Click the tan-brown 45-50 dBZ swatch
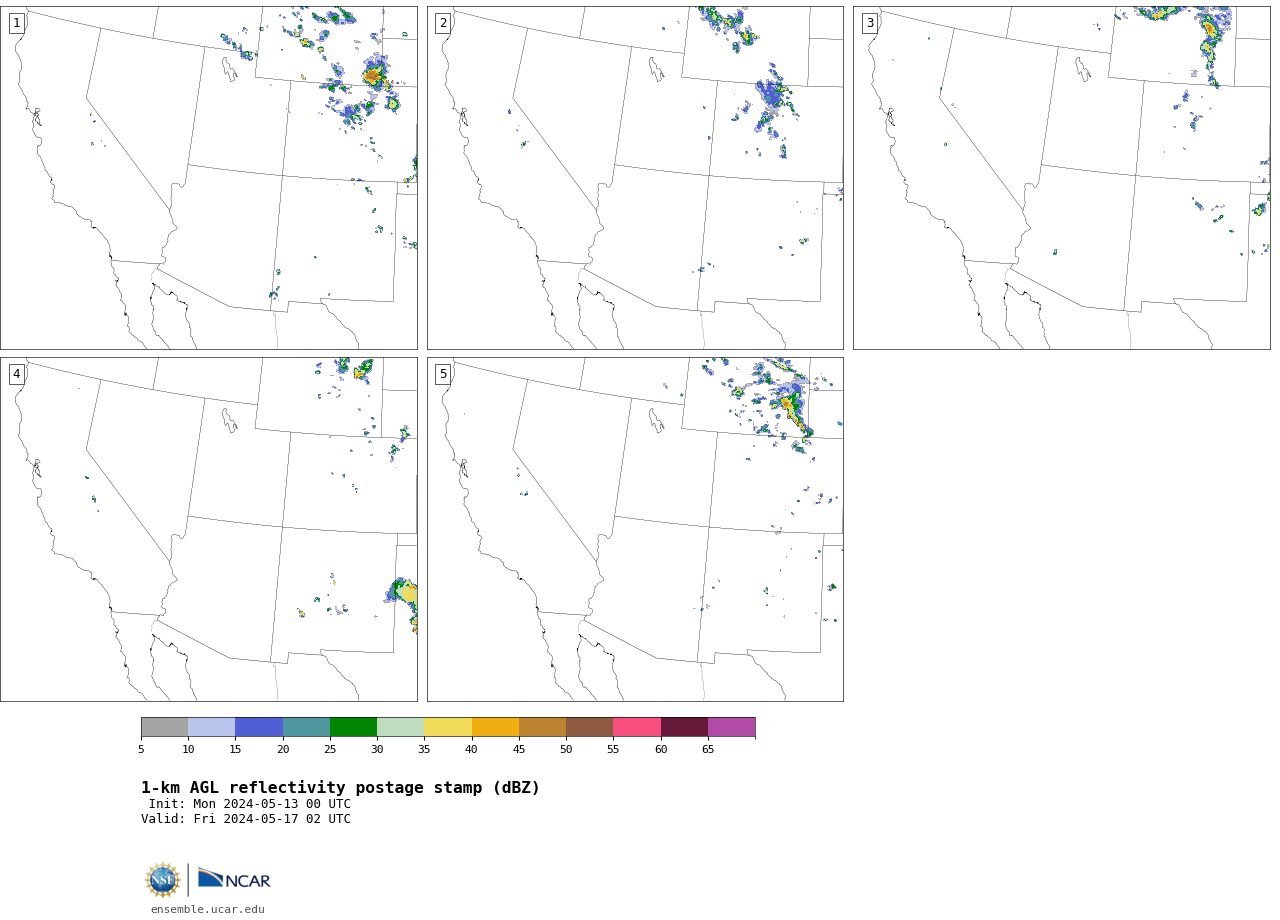Viewport: 1280px width, 920px height. click(542, 727)
